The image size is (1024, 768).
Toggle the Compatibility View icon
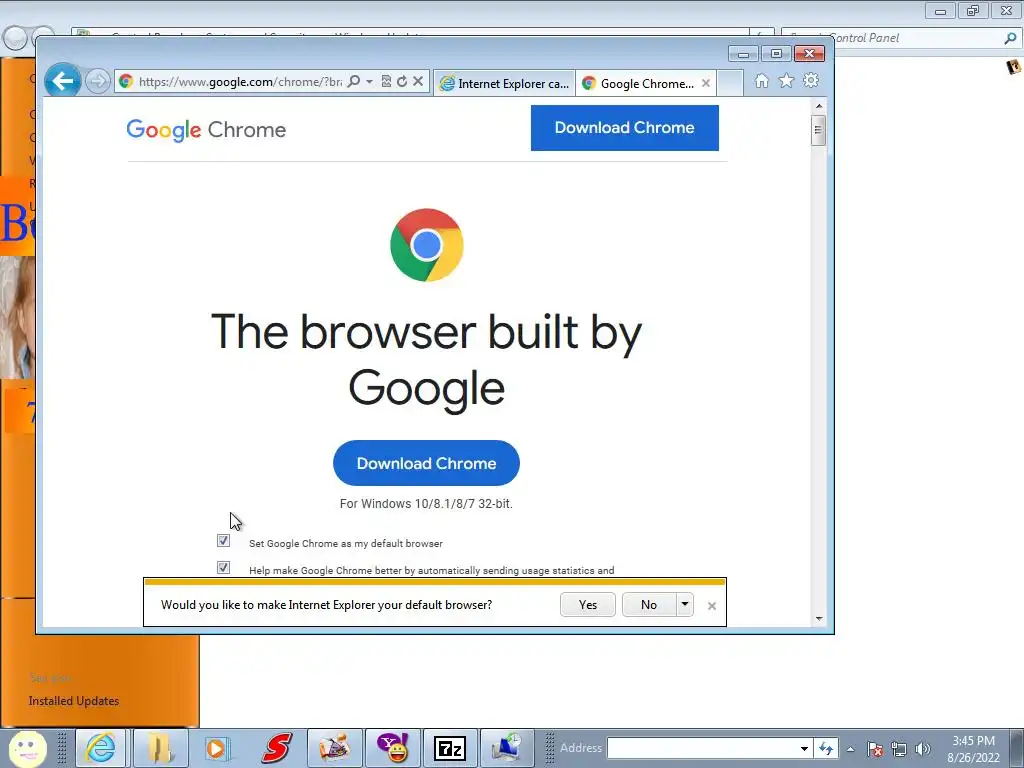pos(387,82)
